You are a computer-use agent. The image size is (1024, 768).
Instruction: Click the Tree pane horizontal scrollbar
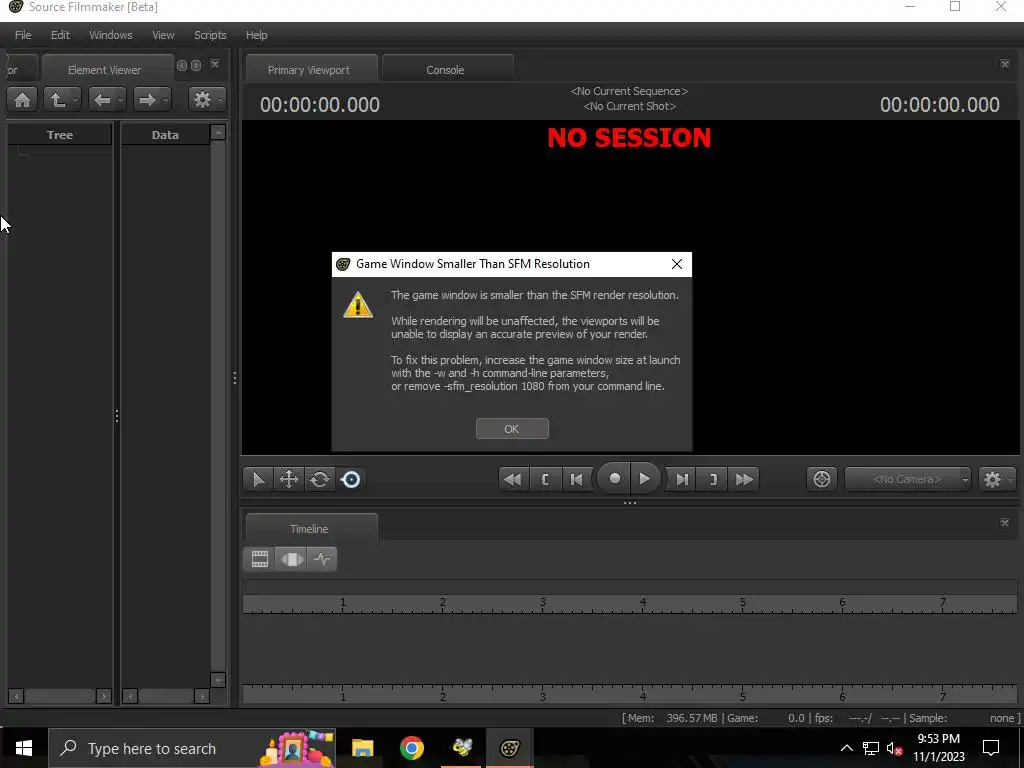(59, 696)
